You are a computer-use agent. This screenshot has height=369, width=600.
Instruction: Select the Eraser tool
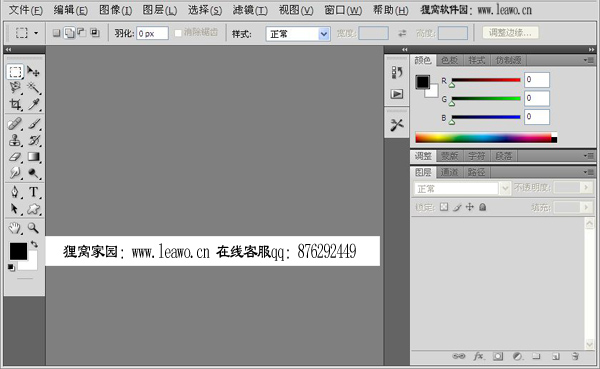(x=15, y=157)
